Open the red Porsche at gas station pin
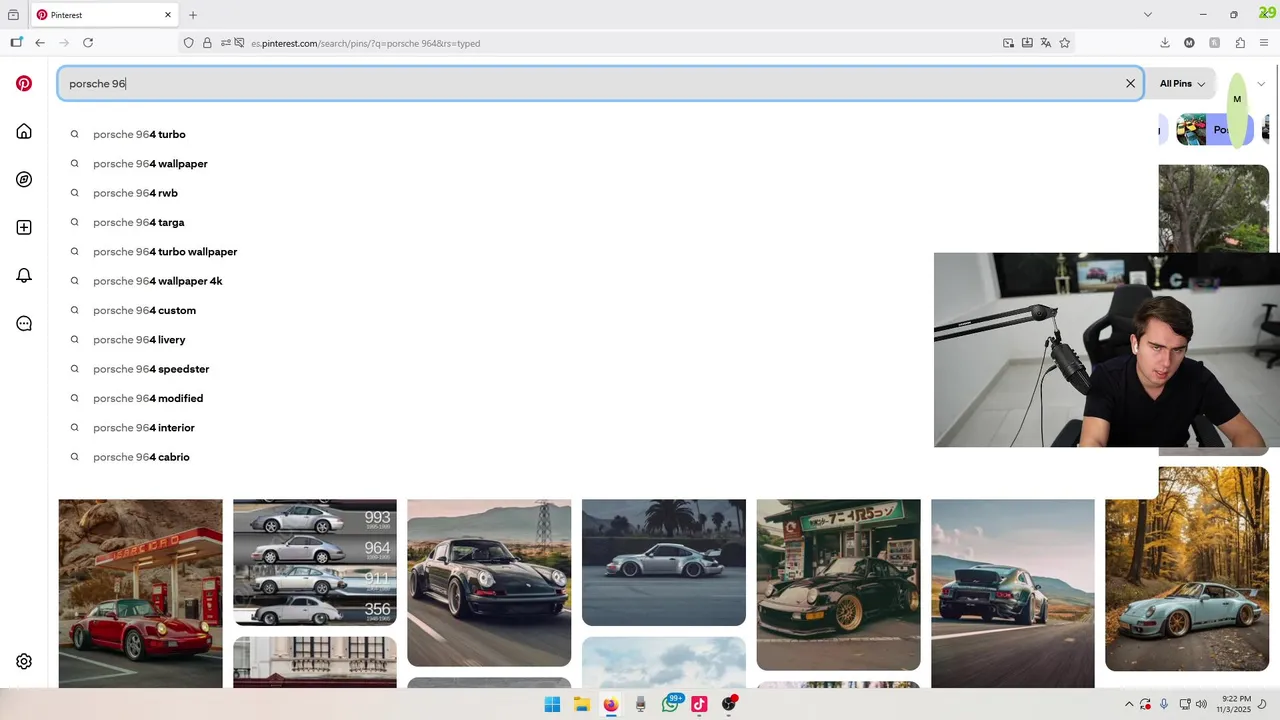This screenshot has width=1280, height=720. pos(140,593)
